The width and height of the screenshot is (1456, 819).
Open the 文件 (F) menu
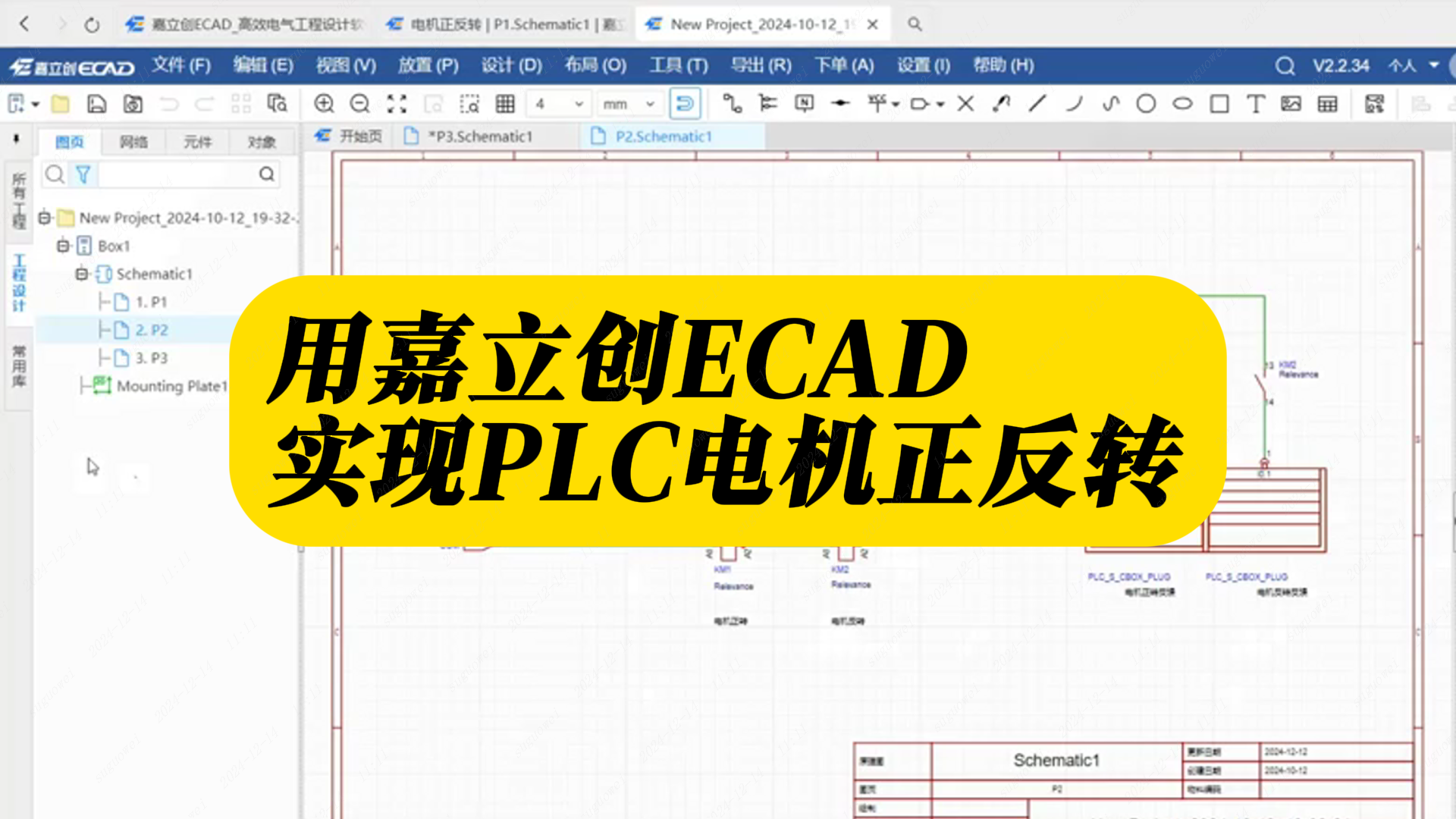181,66
